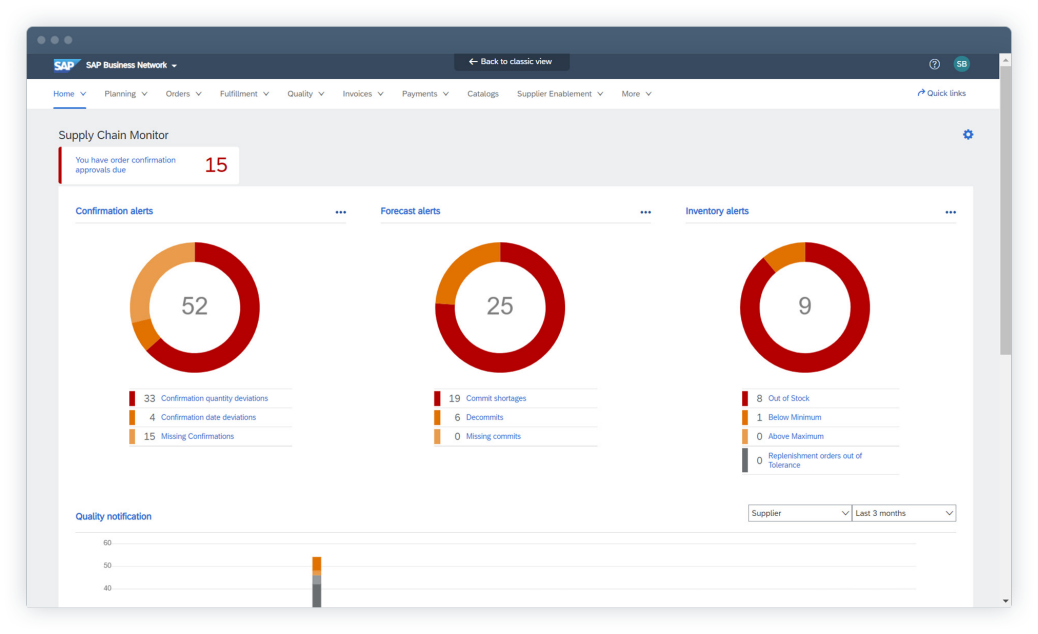The image size is (1038, 634).
Task: Expand the Supplier Enablement menu
Action: click(x=560, y=94)
